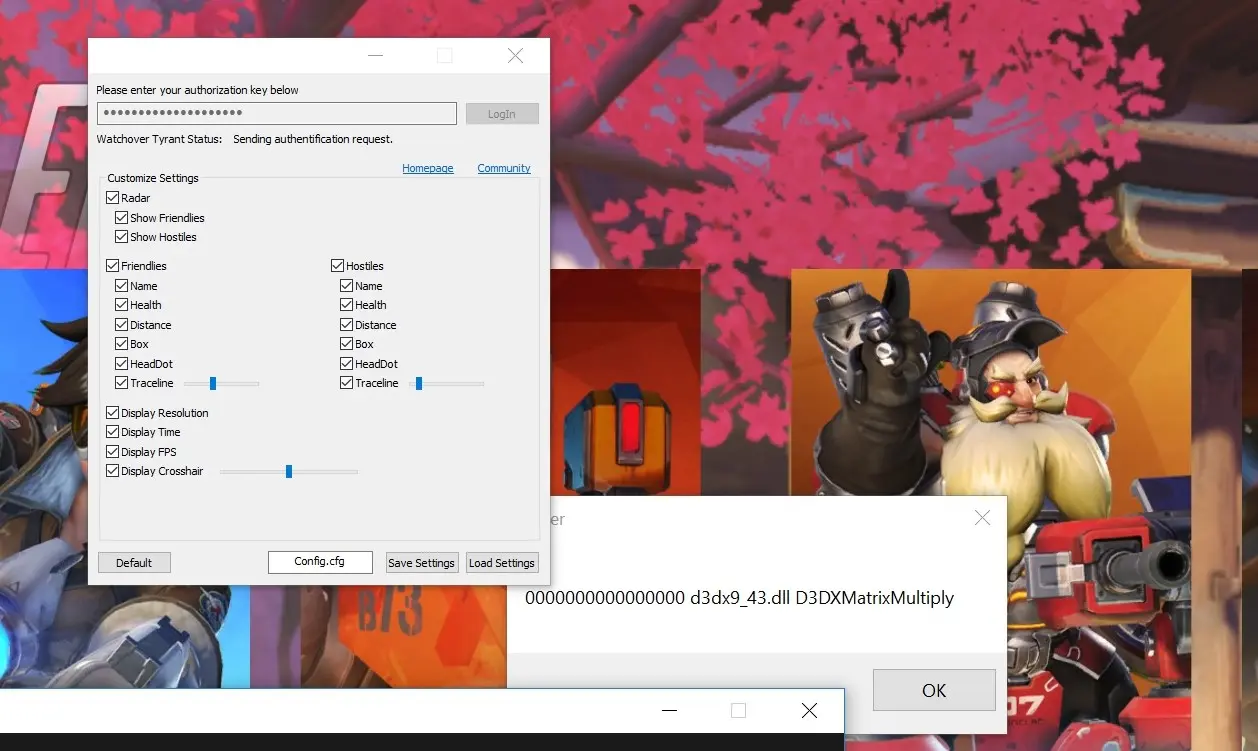Toggle Show Friendlies under Radar

(x=121, y=218)
